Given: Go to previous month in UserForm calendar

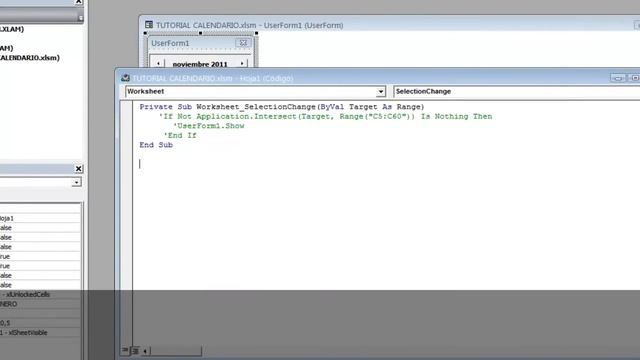Looking at the screenshot, I should pos(158,64).
